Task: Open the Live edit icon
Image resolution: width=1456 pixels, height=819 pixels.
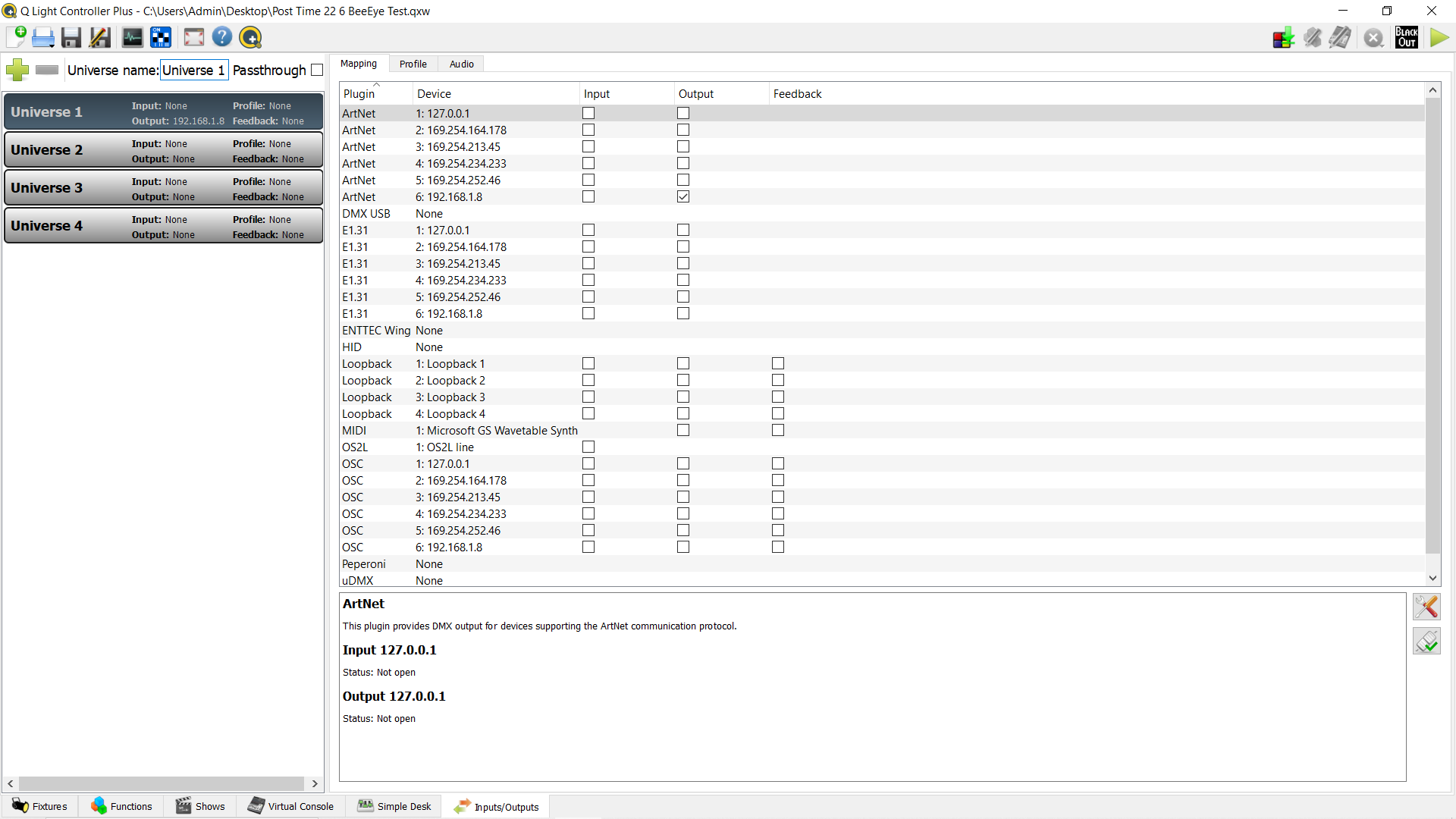Action: [x=1313, y=37]
